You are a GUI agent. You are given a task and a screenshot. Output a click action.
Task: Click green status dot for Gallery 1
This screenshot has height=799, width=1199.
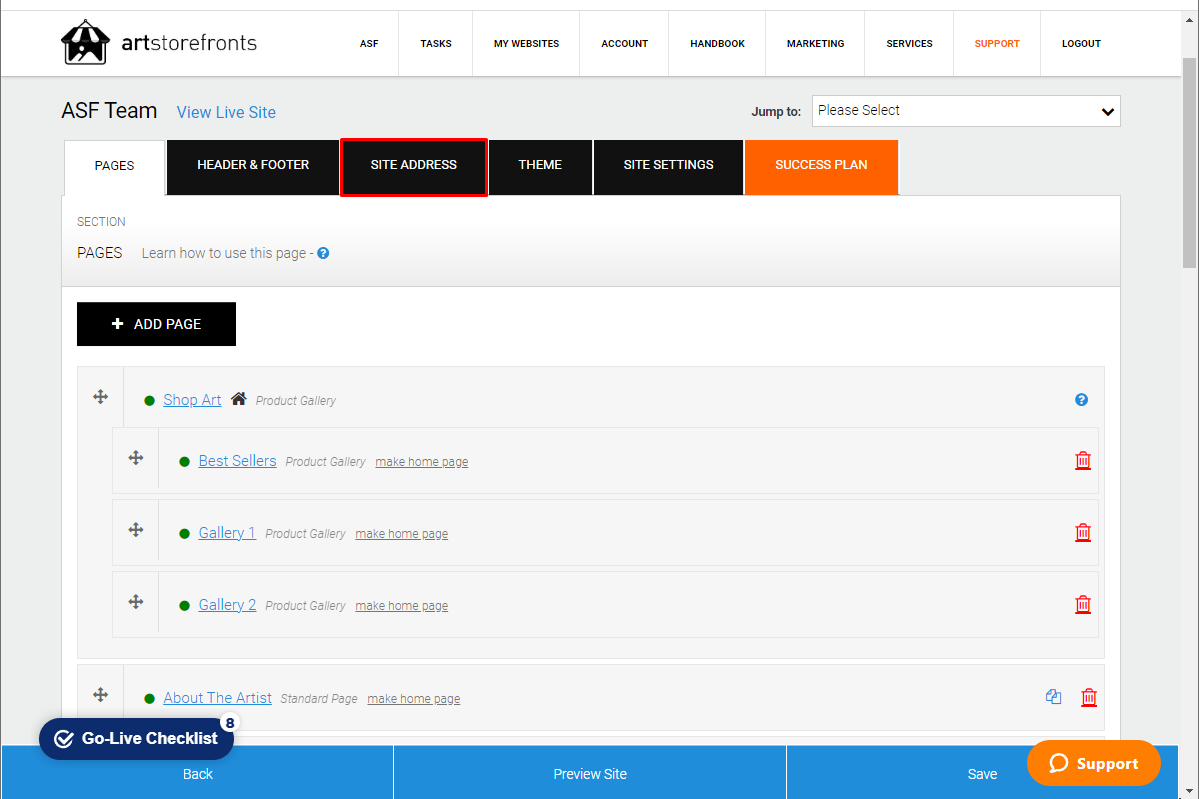184,534
